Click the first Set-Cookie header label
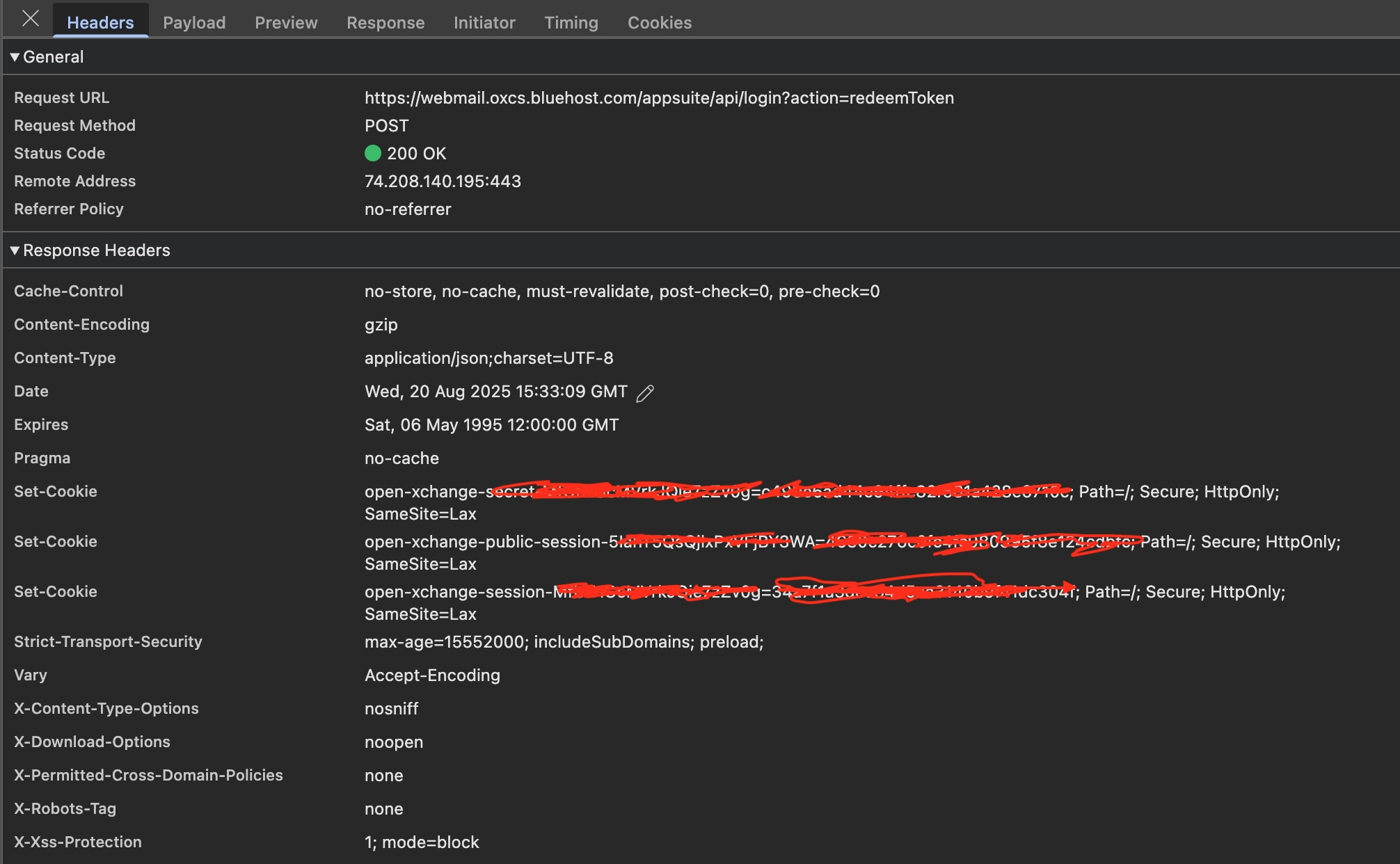This screenshot has height=864, width=1400. 56,491
